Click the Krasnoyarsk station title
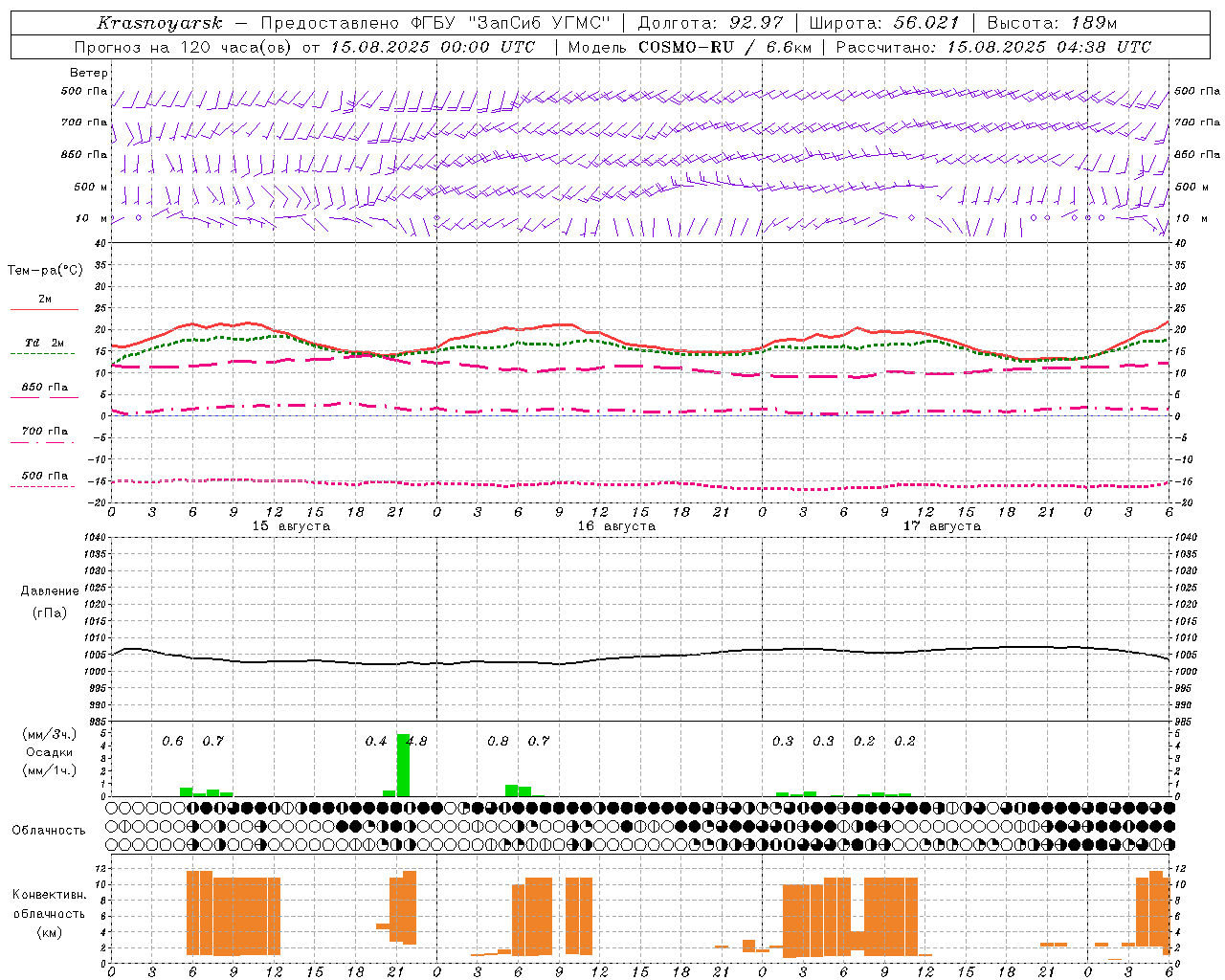 (x=160, y=23)
